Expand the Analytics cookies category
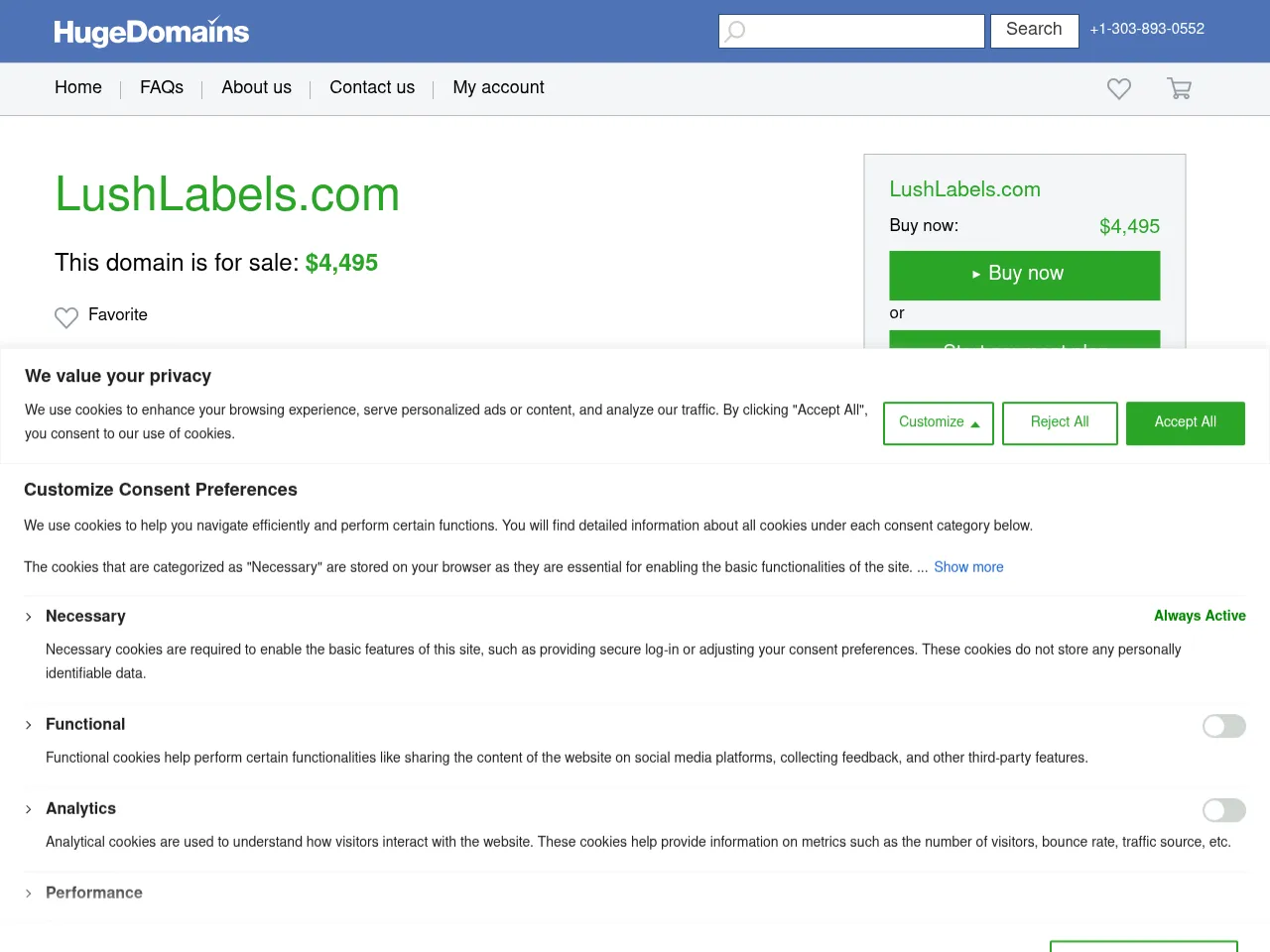The image size is (1270, 952). 28,809
